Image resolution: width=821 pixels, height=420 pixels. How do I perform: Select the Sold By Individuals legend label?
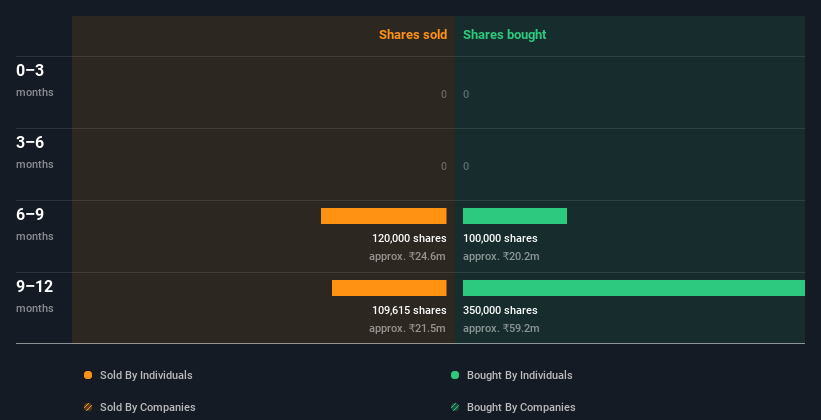pos(146,375)
